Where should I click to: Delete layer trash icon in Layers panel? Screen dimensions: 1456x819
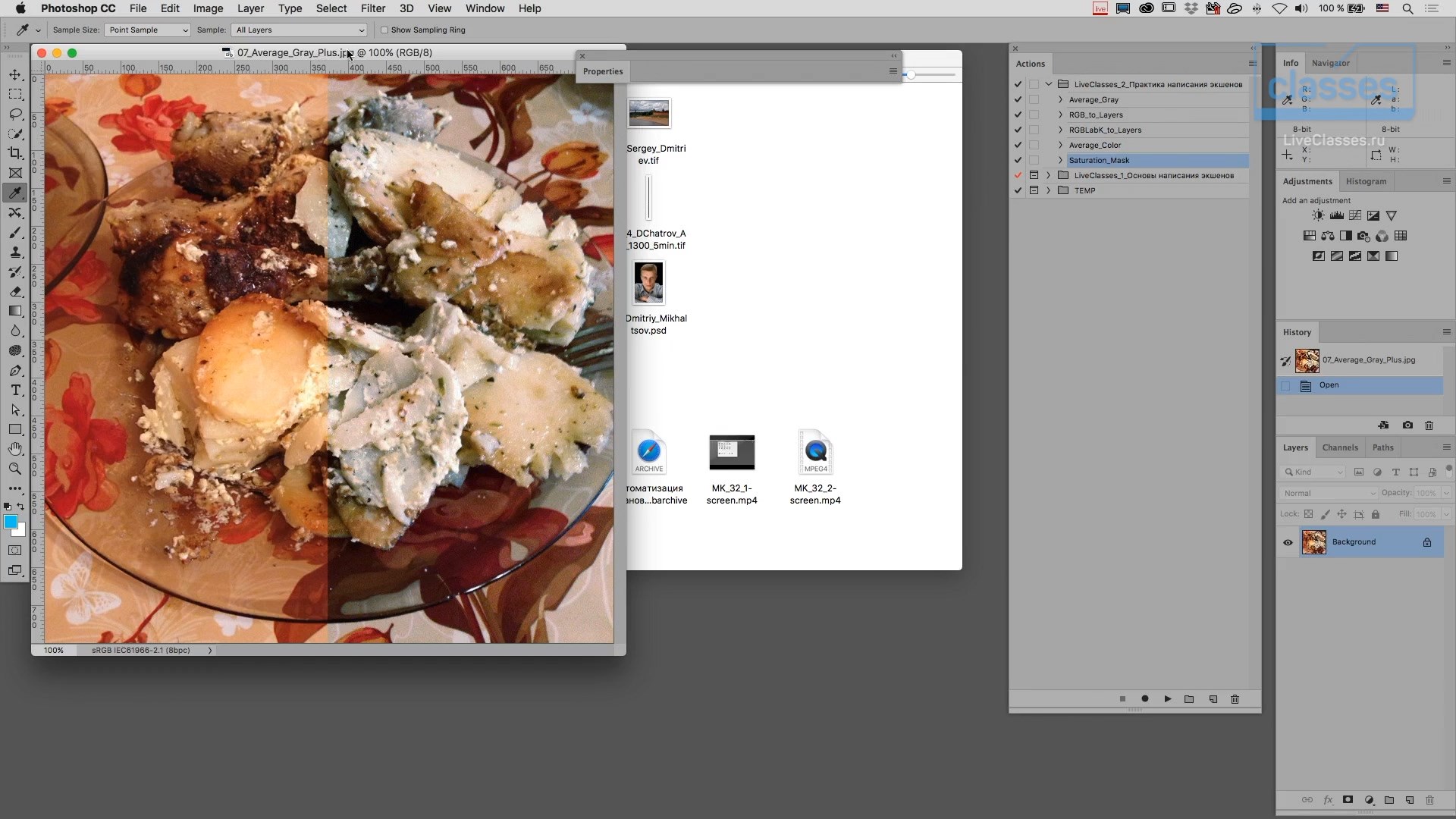tap(1429, 800)
